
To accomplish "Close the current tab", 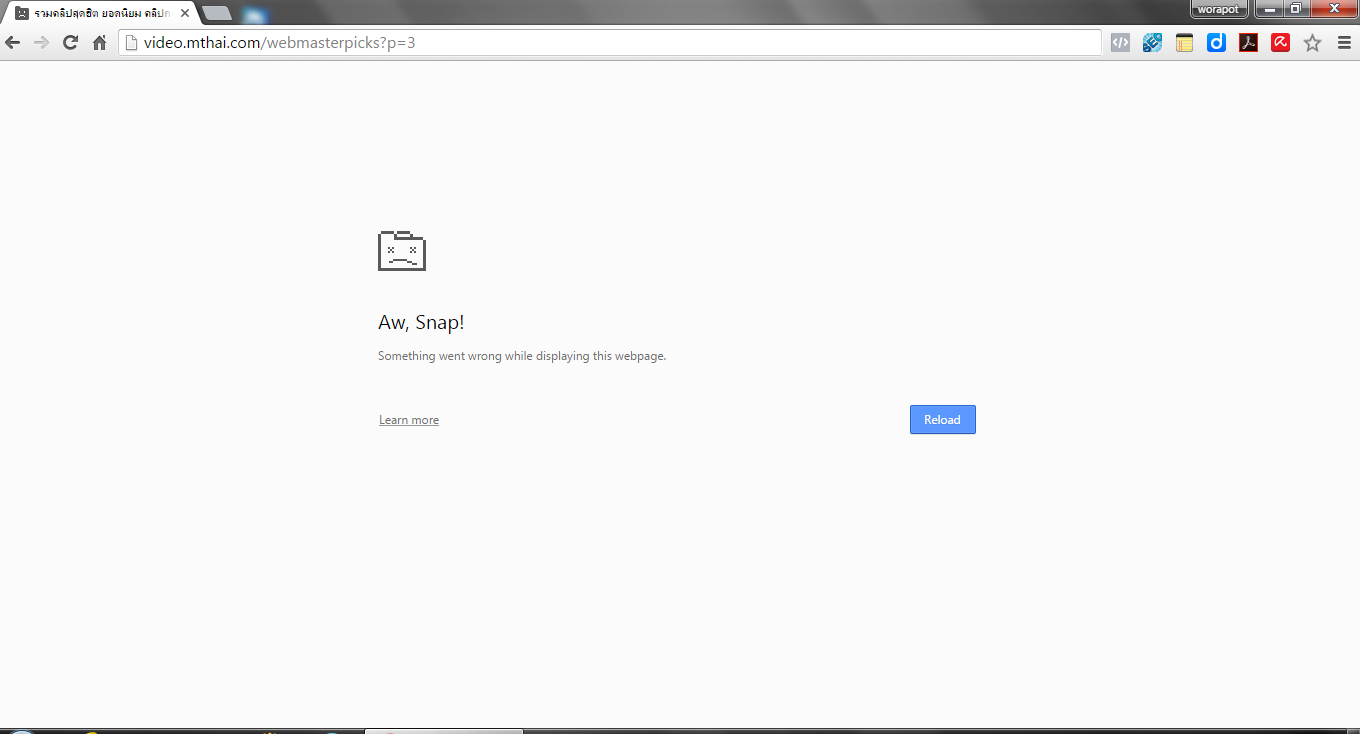I will (184, 13).
